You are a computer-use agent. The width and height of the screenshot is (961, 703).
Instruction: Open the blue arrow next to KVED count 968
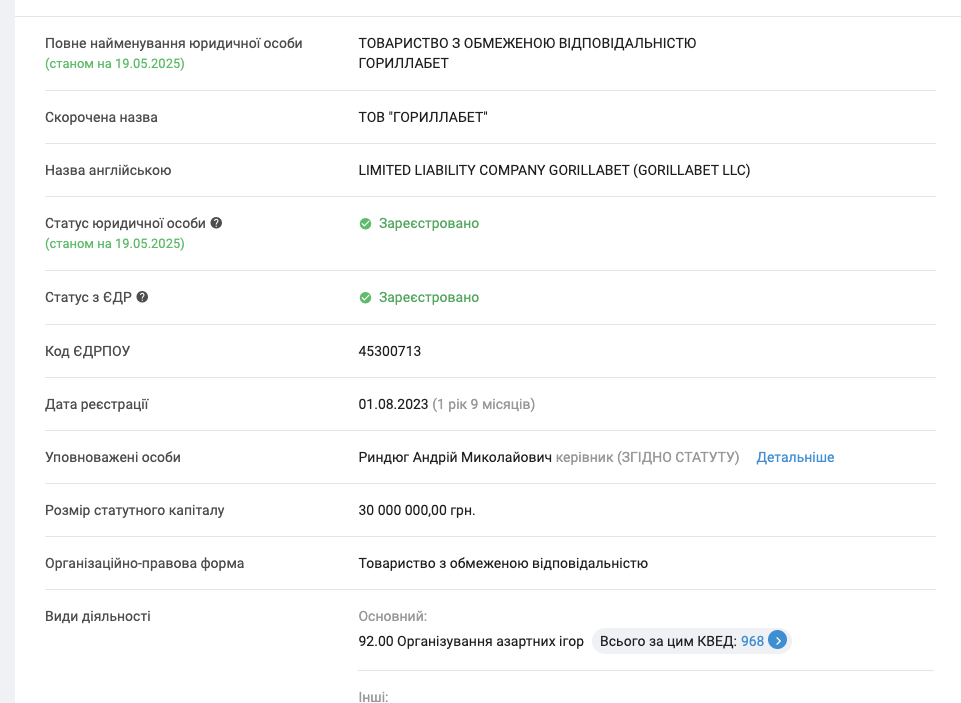point(778,641)
